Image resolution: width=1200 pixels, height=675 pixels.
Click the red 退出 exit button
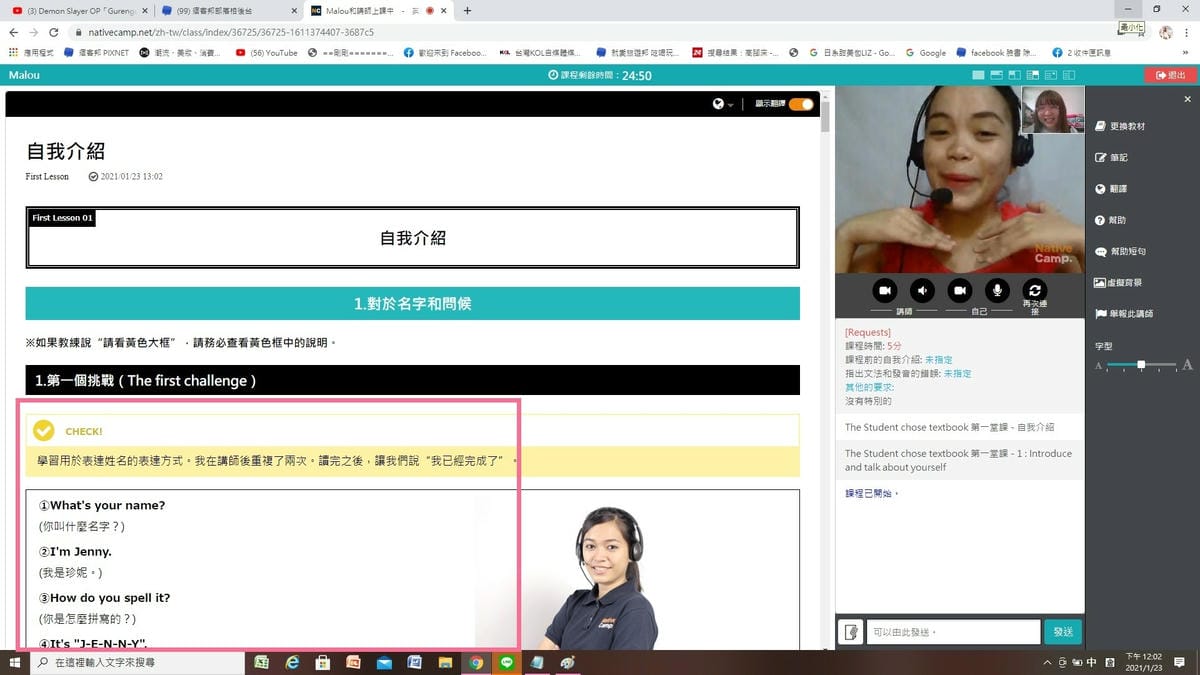[1169, 74]
